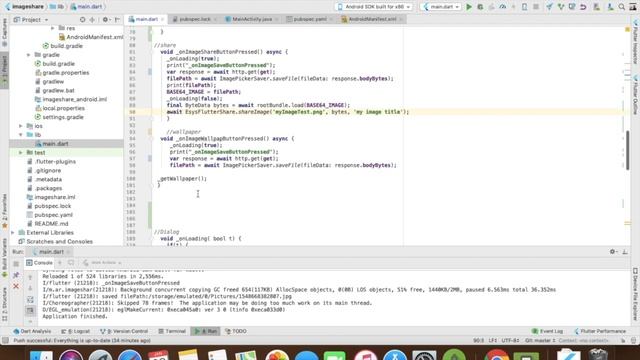This screenshot has width=640, height=360.
Task: Open Flutter Outline side tab
Action: (x=636, y=96)
